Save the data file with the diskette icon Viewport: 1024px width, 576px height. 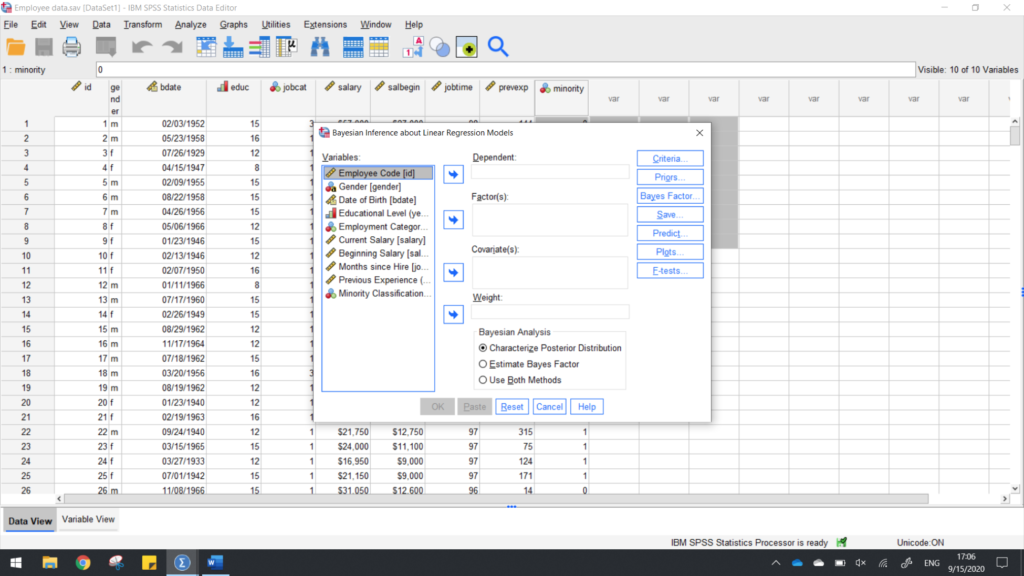(44, 47)
